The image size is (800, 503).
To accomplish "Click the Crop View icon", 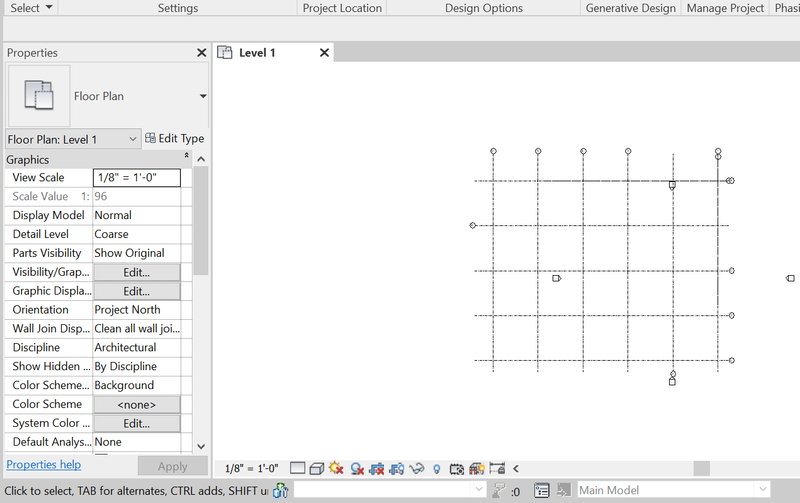I will tap(377, 468).
